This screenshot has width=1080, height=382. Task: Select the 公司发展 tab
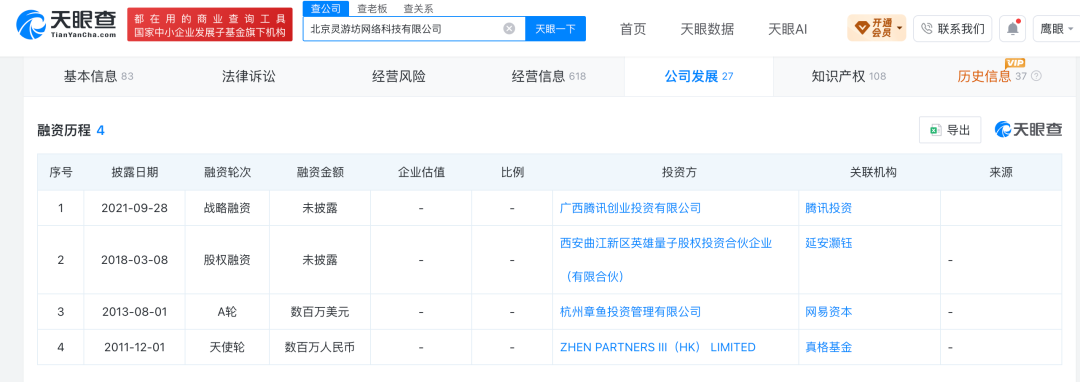(x=698, y=76)
